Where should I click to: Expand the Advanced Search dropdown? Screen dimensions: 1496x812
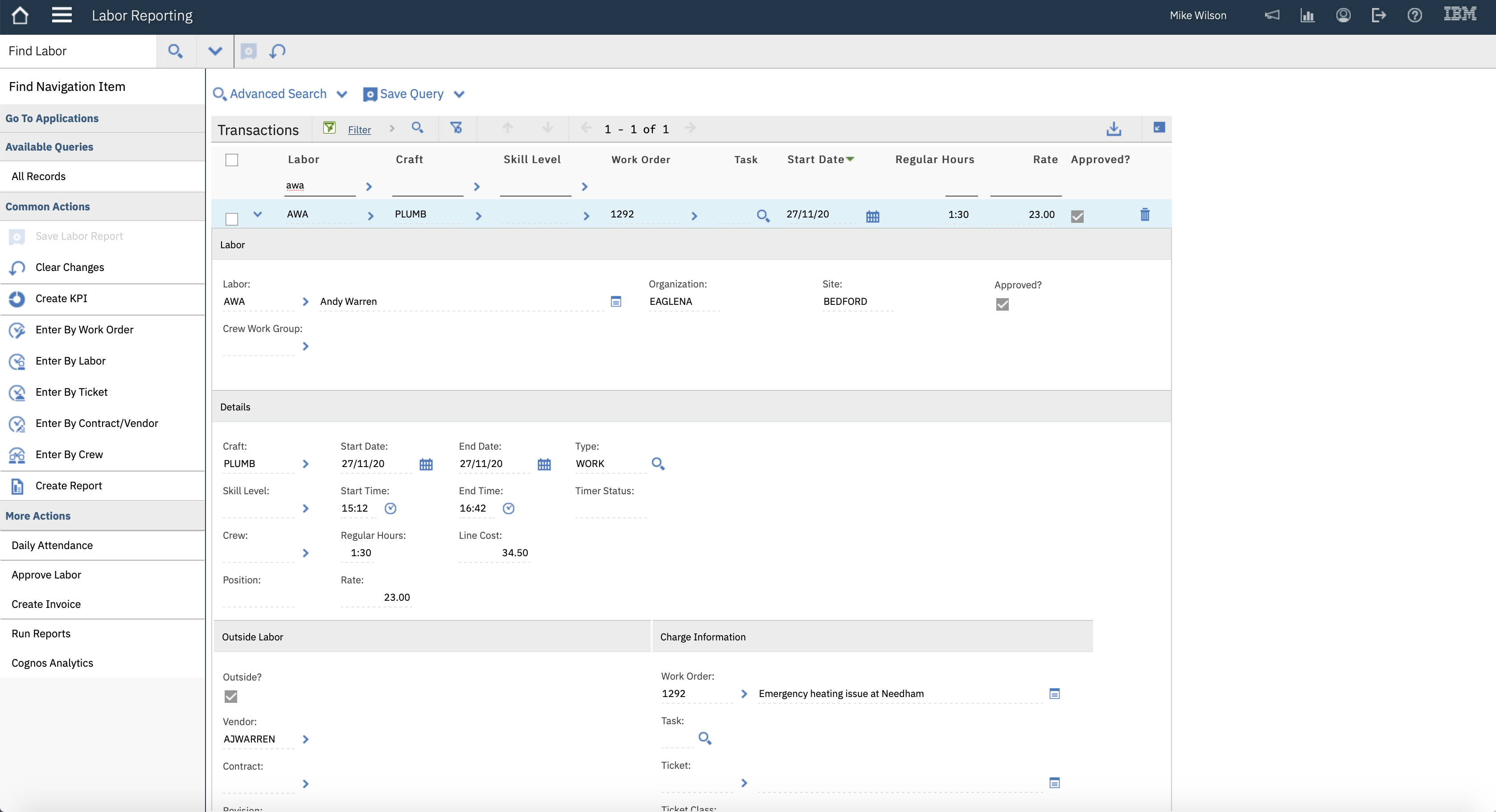click(x=343, y=94)
